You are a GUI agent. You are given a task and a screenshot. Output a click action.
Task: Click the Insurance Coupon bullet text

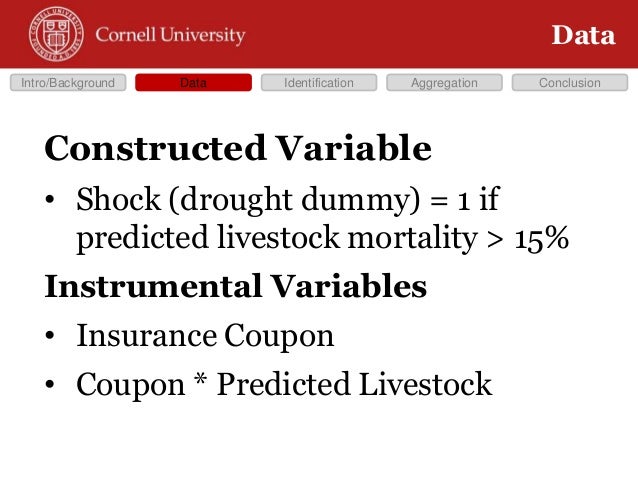205,336
